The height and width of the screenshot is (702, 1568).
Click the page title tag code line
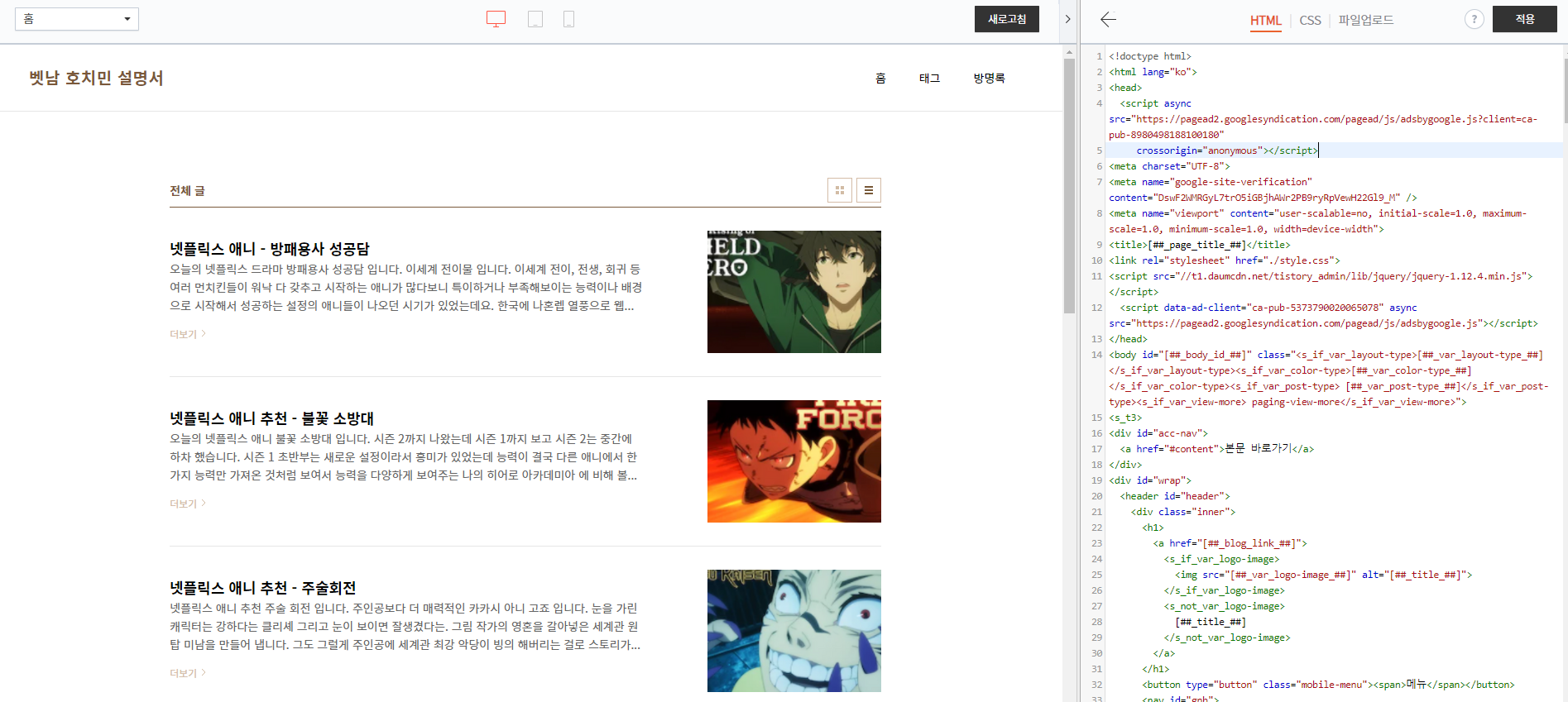point(1200,245)
